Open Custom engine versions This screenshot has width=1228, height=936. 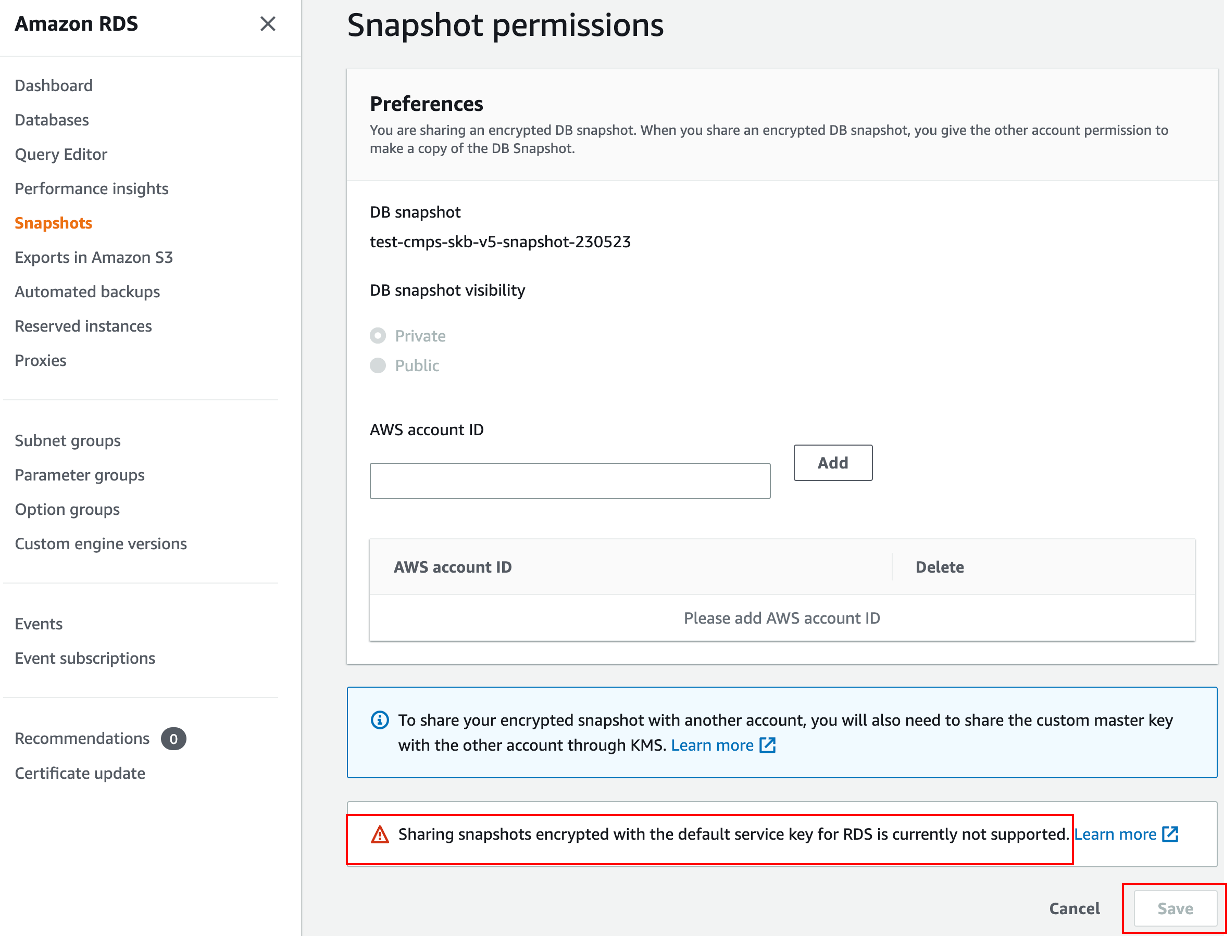(x=101, y=544)
